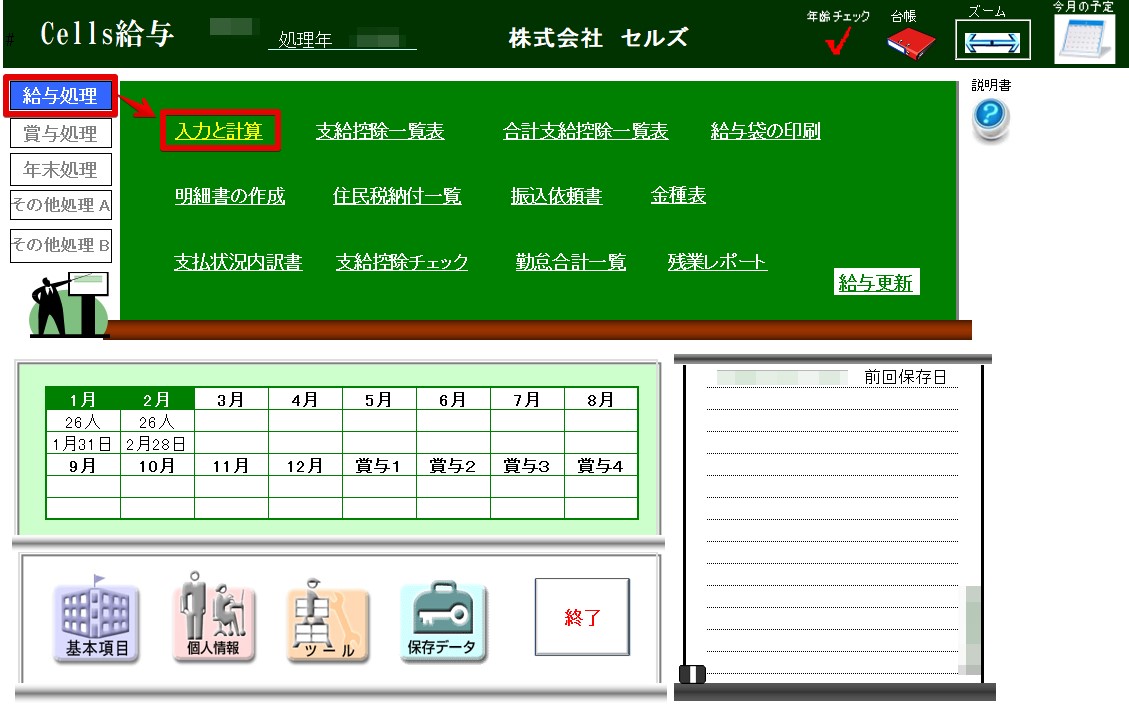
Task: Open the 今月の予定 calendar icon
Action: point(1084,40)
